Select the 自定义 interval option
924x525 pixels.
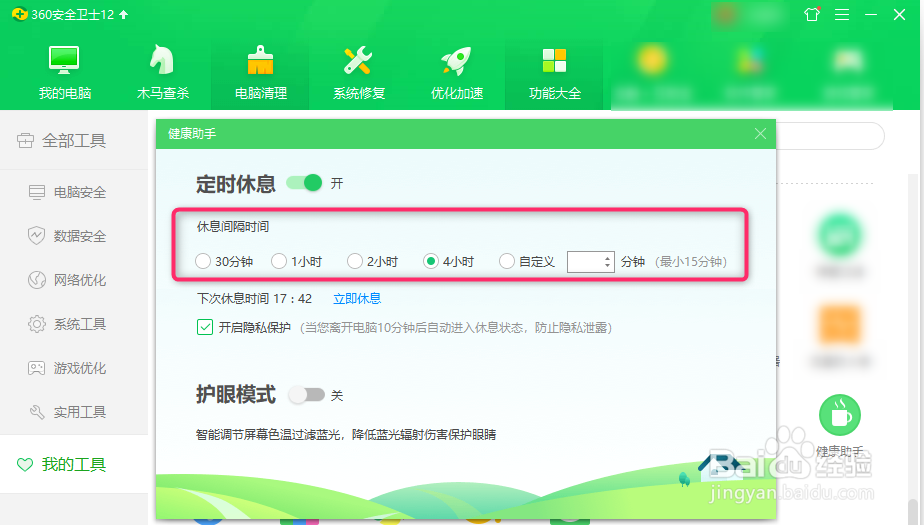click(x=507, y=261)
